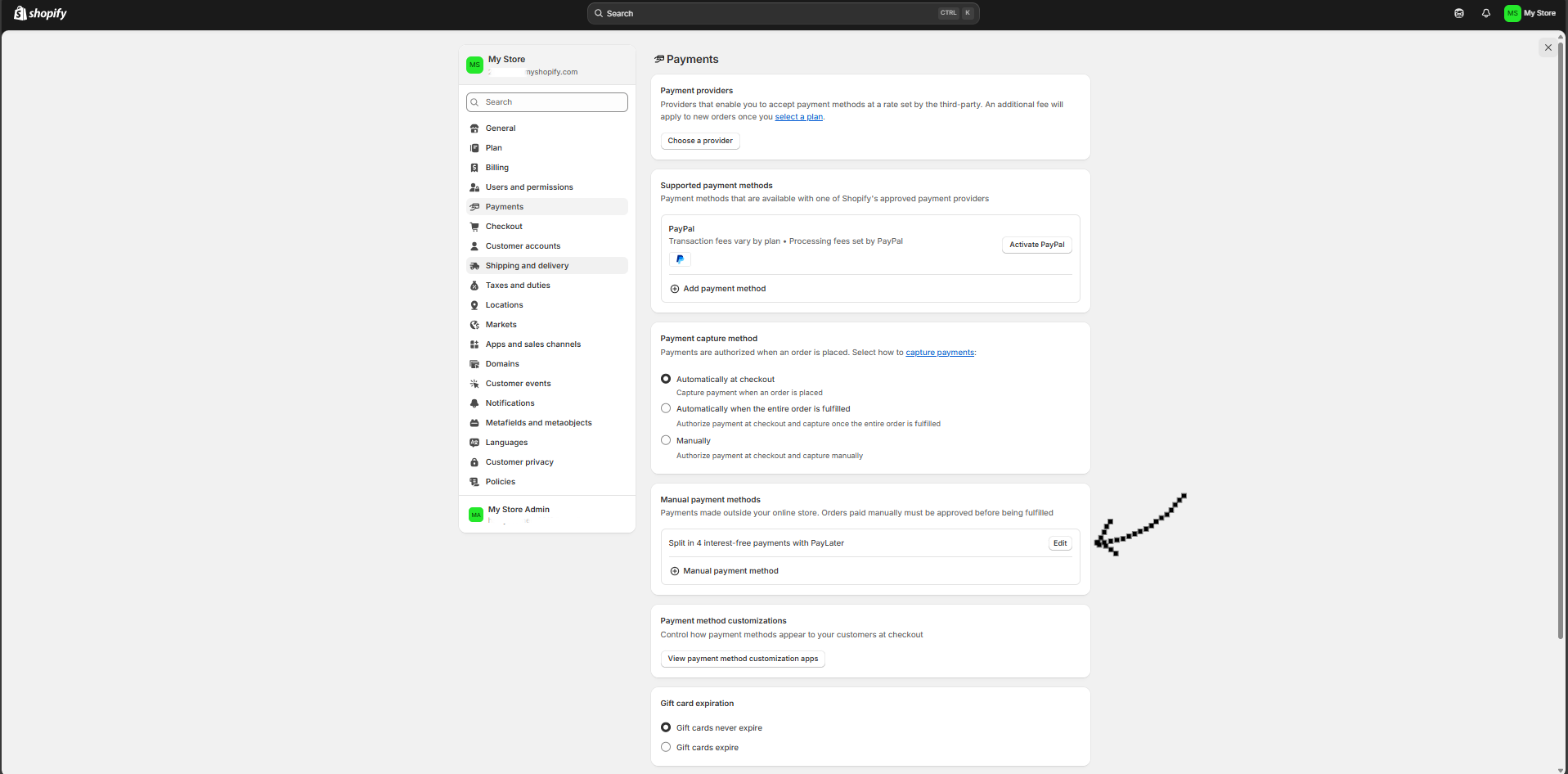
Task: Add a Manual payment method
Action: pos(724,571)
